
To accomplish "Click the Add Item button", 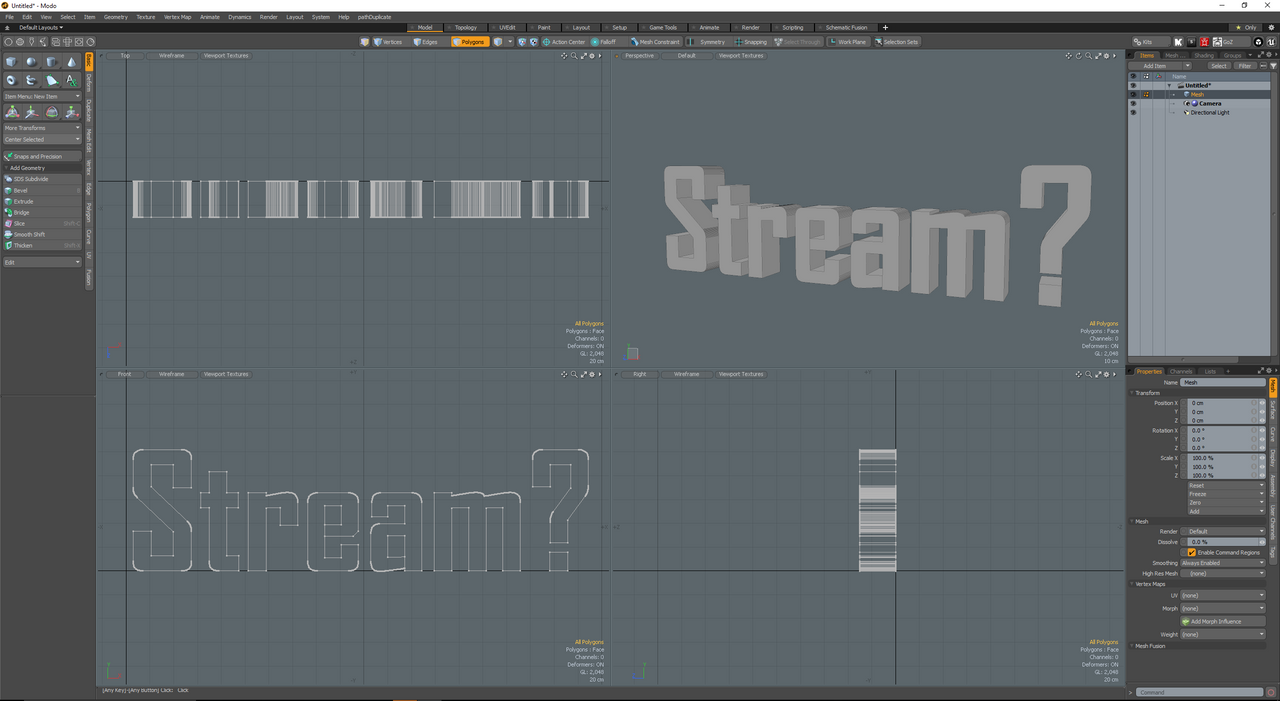I will coord(1155,66).
